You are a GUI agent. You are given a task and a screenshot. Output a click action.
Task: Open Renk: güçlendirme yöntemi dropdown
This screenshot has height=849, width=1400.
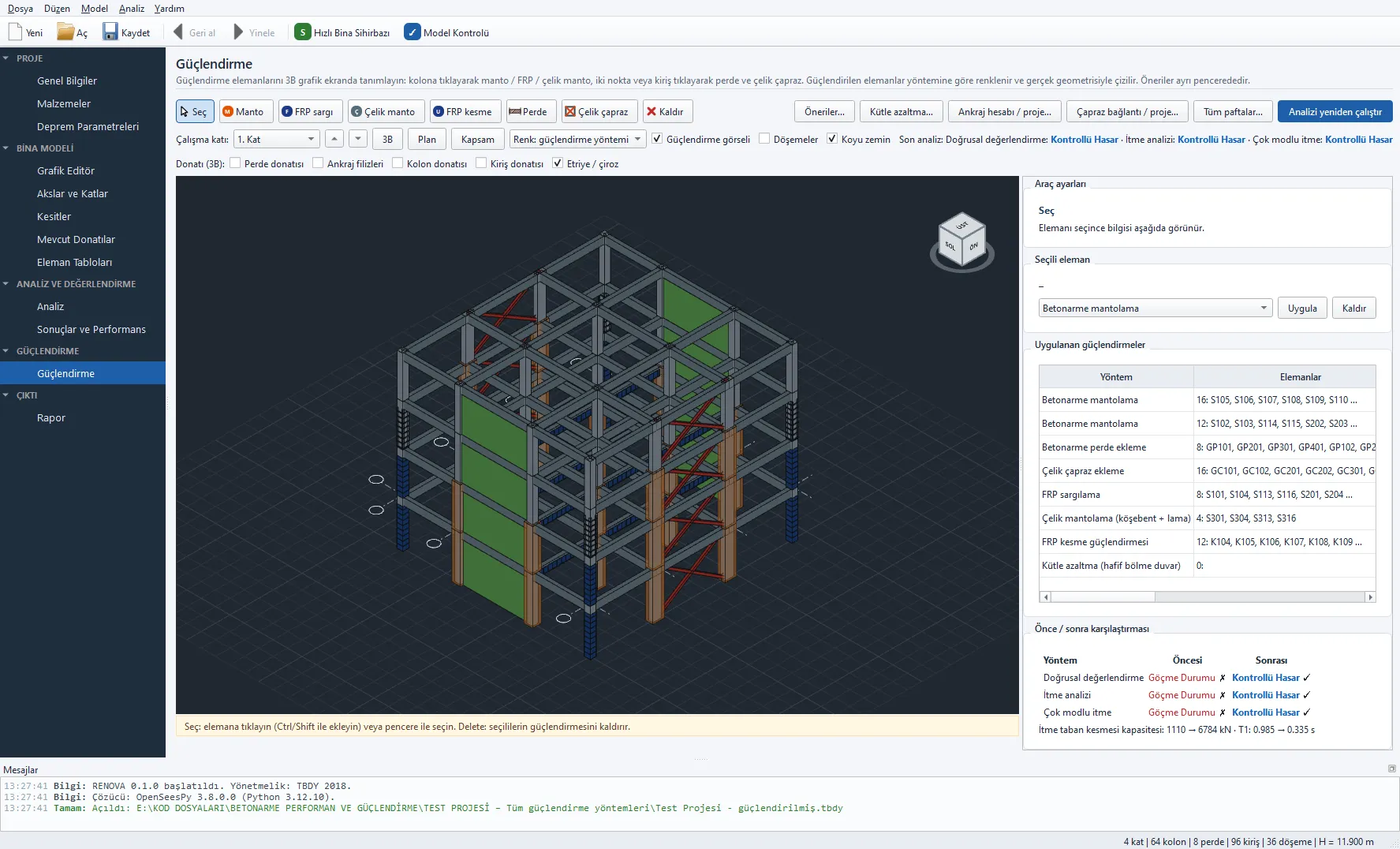[x=577, y=139]
